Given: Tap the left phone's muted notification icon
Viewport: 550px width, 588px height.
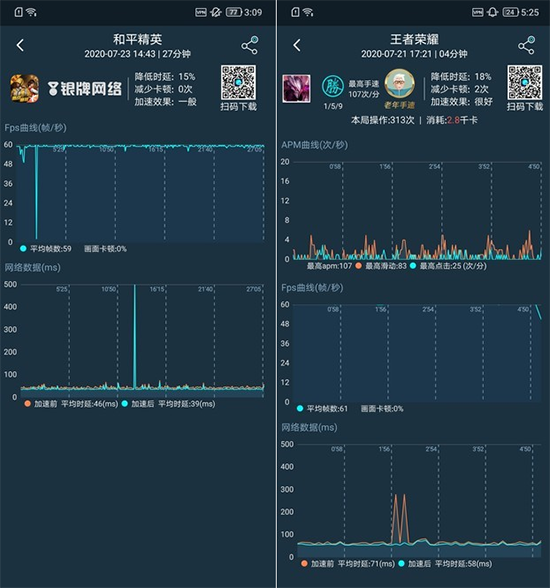Looking at the screenshot, I should (x=216, y=12).
